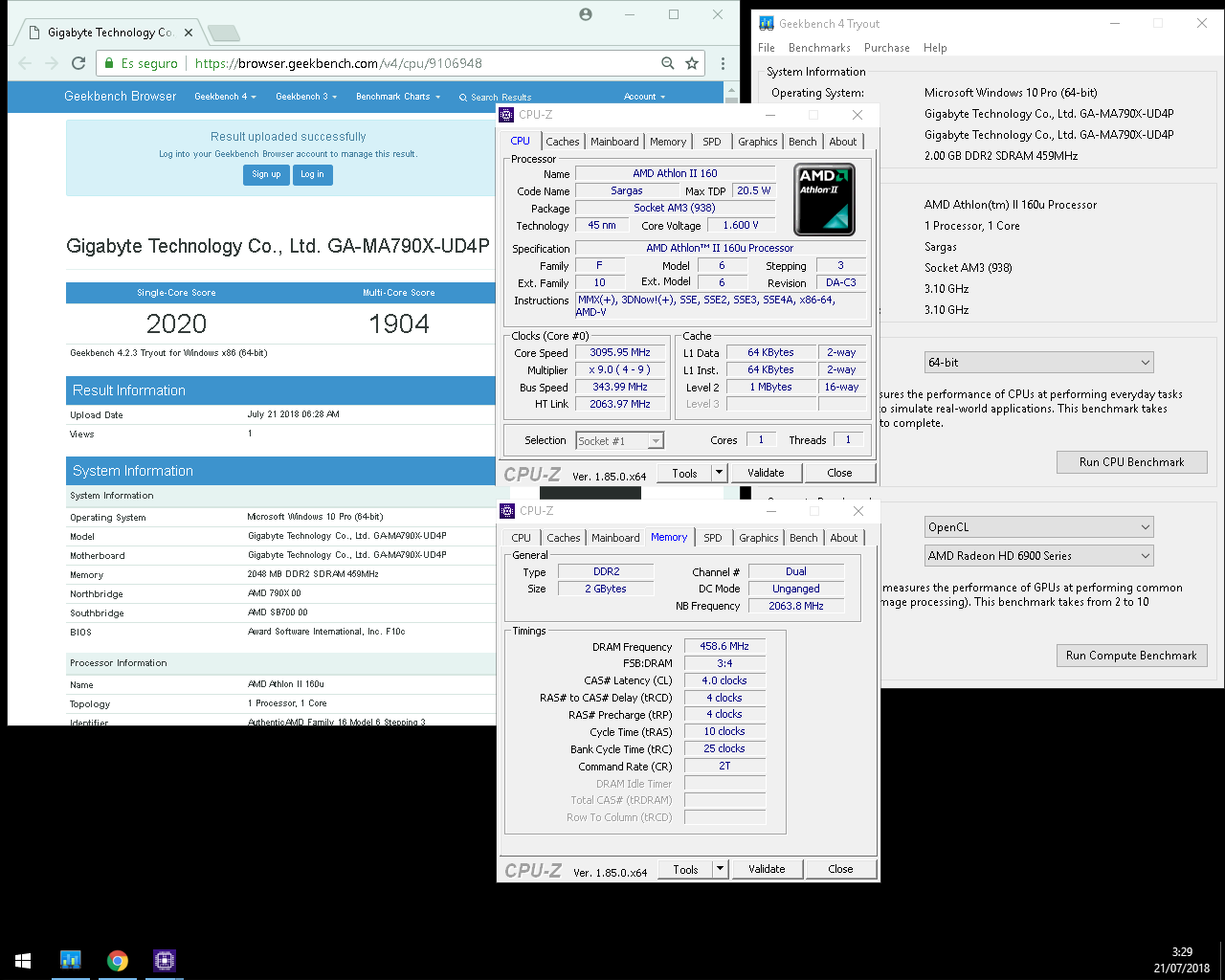Open Geekbench from the taskbar
The image size is (1225, 980).
pos(70,961)
